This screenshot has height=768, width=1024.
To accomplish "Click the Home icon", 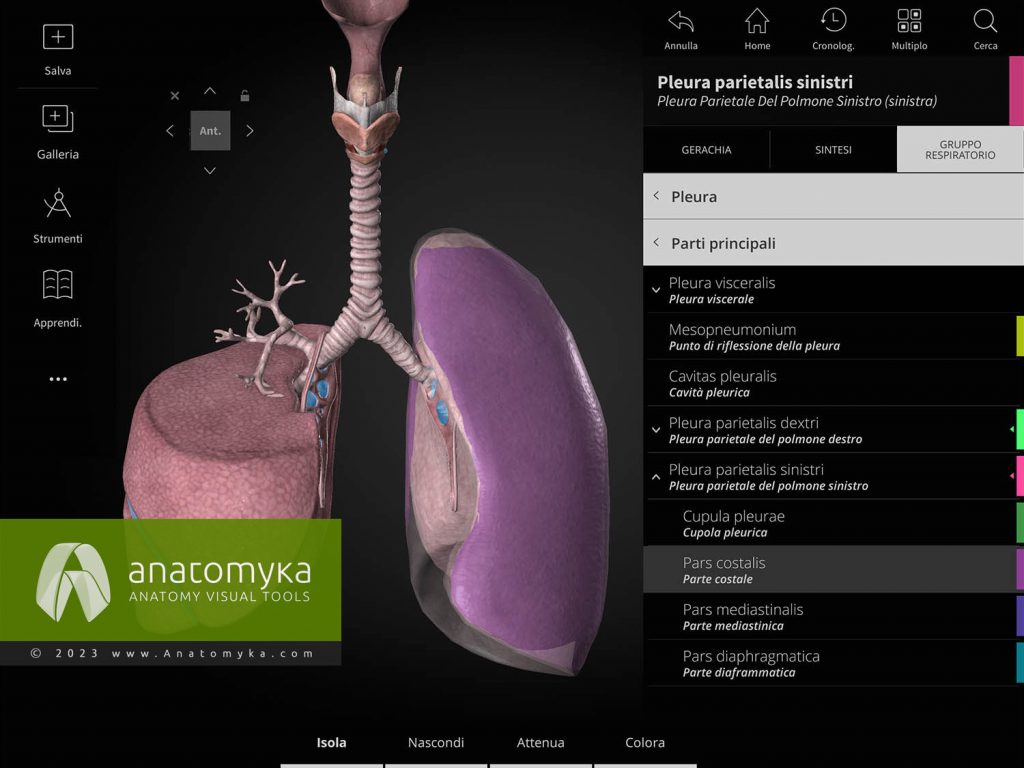I will pyautogui.click(x=757, y=25).
